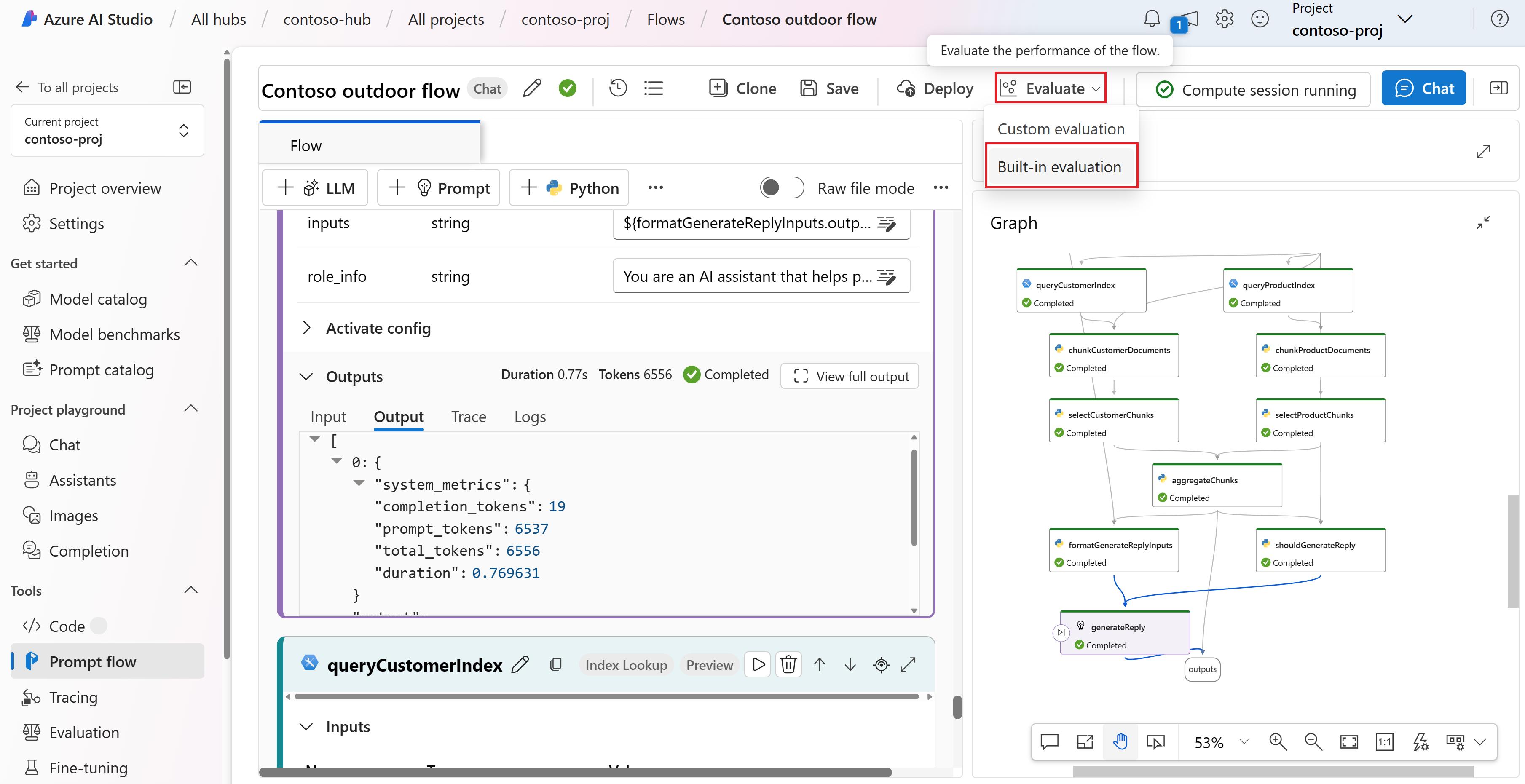Open the graph zoom percentage dropdown
This screenshot has height=784, width=1525.
tap(1244, 741)
